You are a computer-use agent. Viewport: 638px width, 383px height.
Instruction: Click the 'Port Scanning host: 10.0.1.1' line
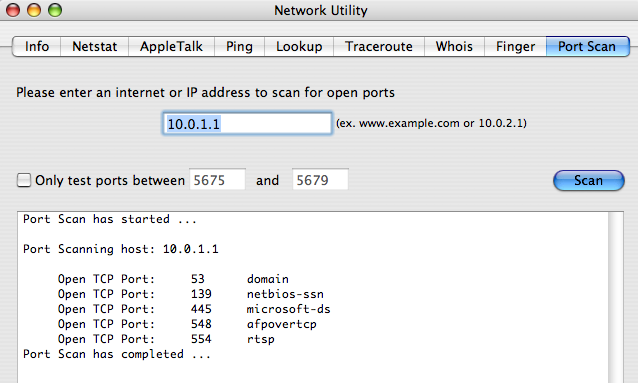(121, 249)
